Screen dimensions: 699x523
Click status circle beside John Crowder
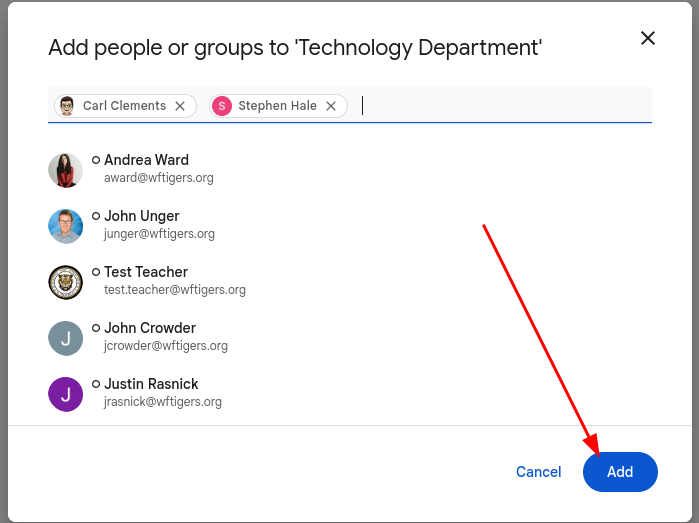coord(96,328)
